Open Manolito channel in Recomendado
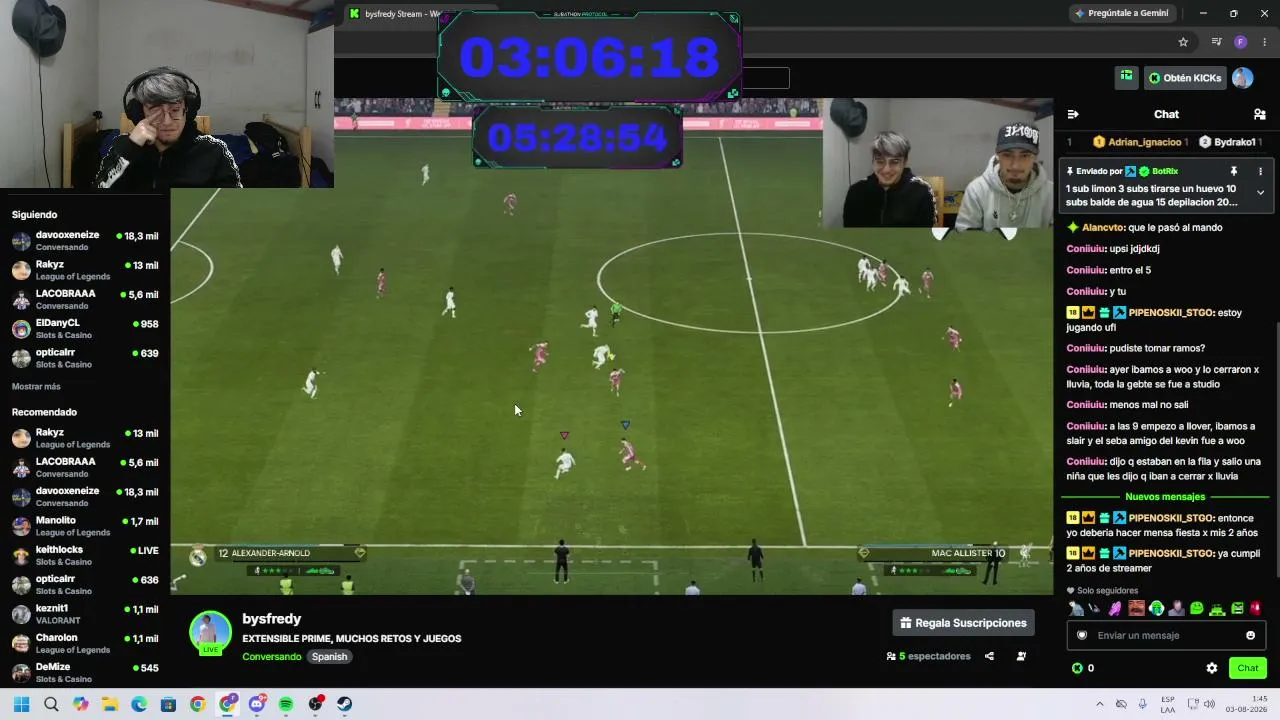The width and height of the screenshot is (1280, 720). [85, 526]
